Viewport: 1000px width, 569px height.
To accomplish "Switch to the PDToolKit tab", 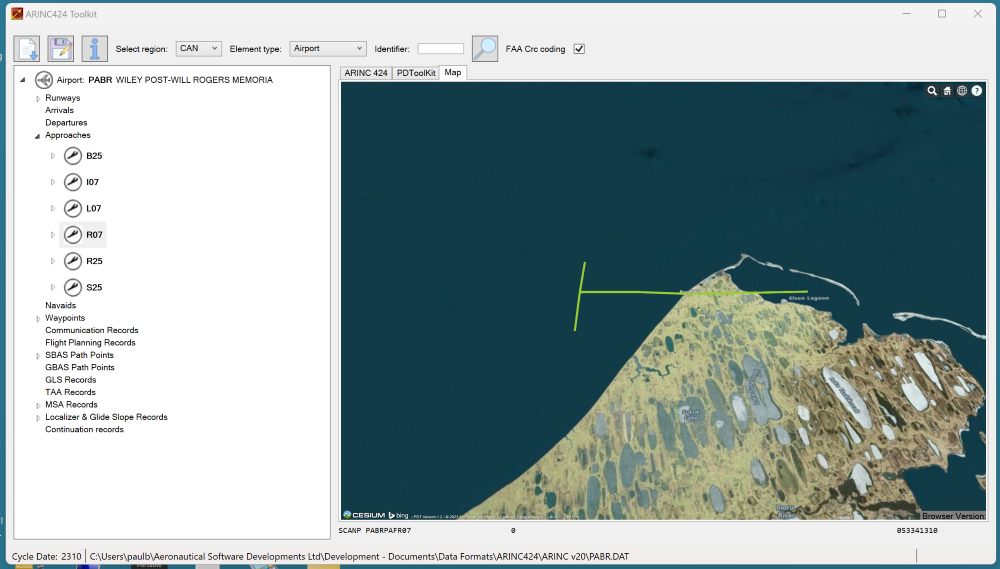I will [416, 73].
